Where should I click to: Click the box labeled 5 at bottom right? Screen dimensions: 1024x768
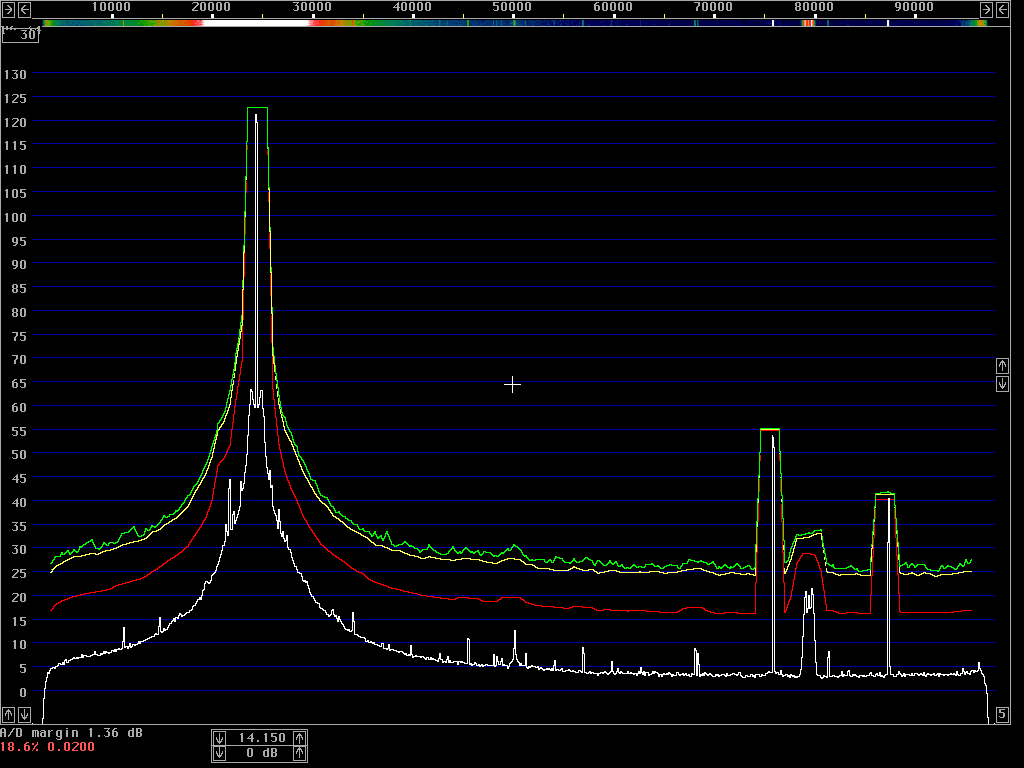coord(1002,714)
